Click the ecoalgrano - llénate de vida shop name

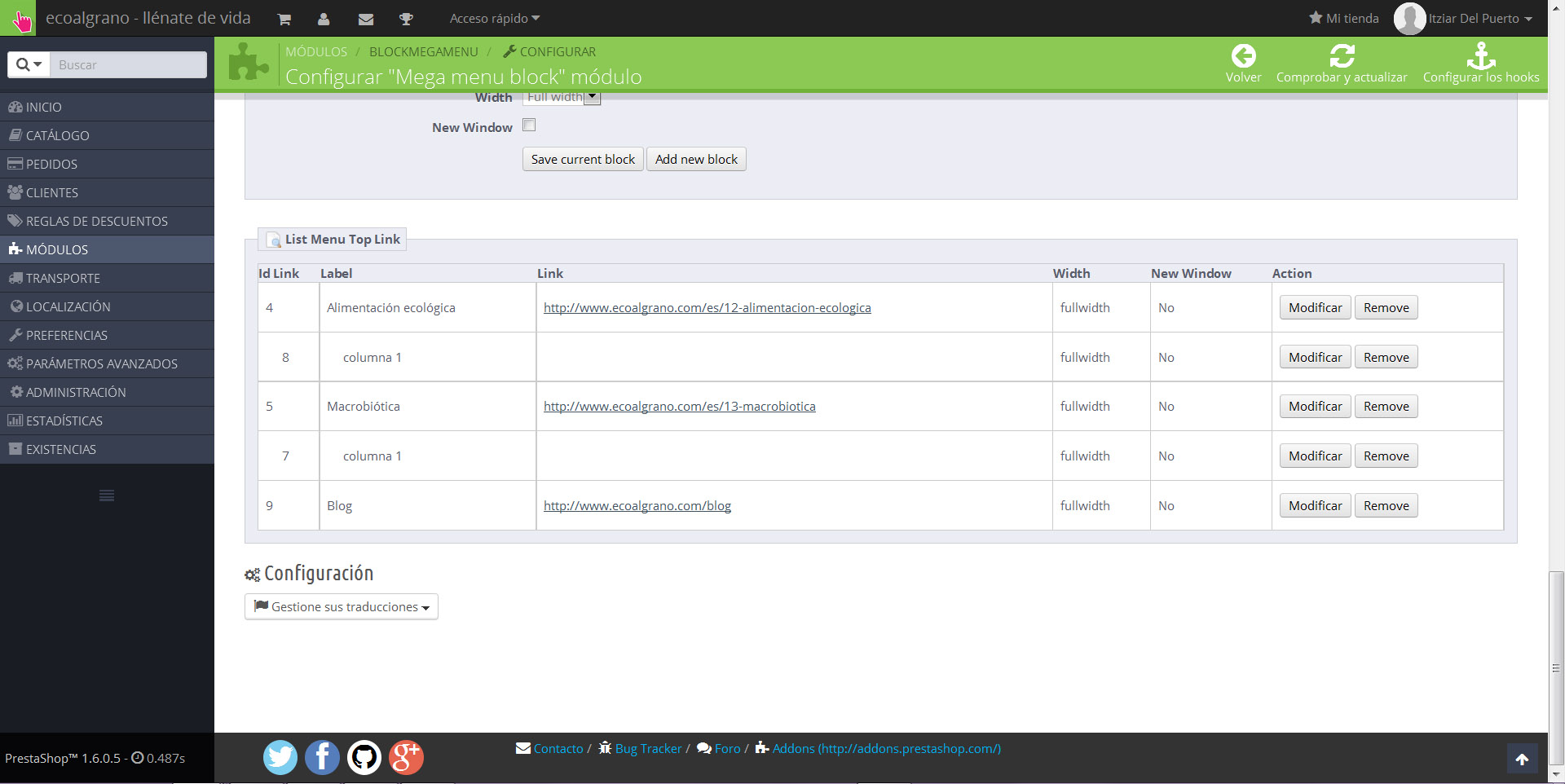pyautogui.click(x=148, y=18)
